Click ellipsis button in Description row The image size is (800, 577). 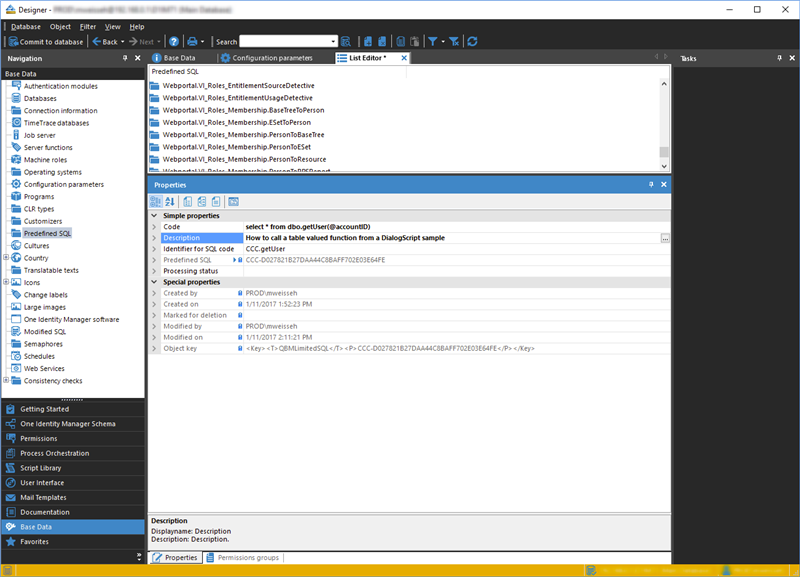665,238
